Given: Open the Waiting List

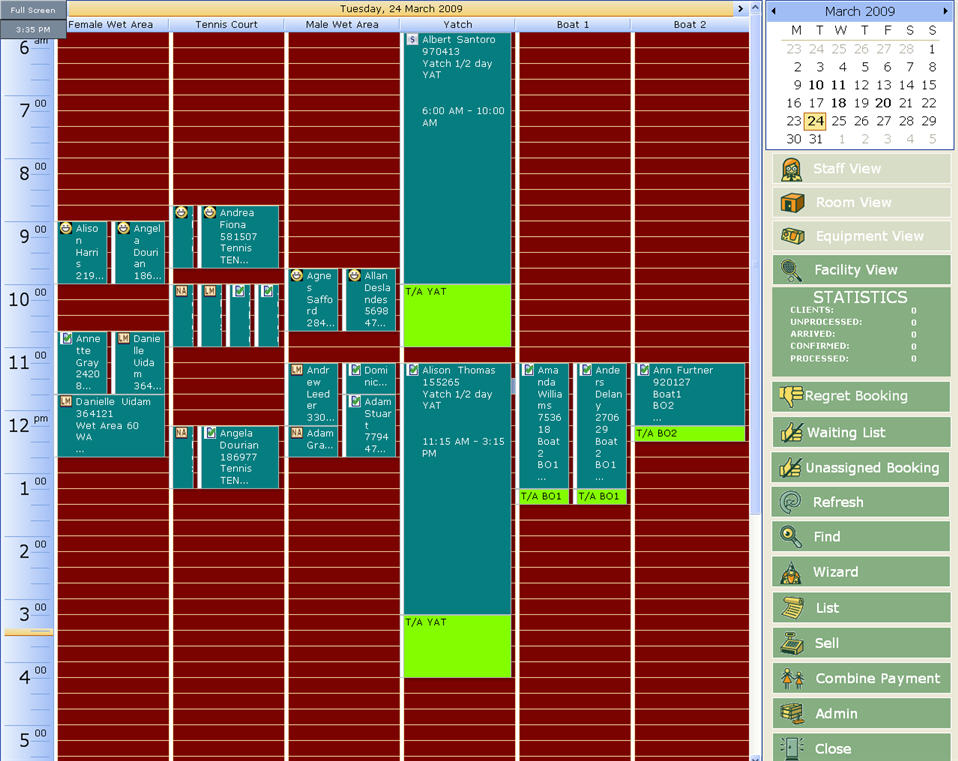Looking at the screenshot, I should [860, 433].
